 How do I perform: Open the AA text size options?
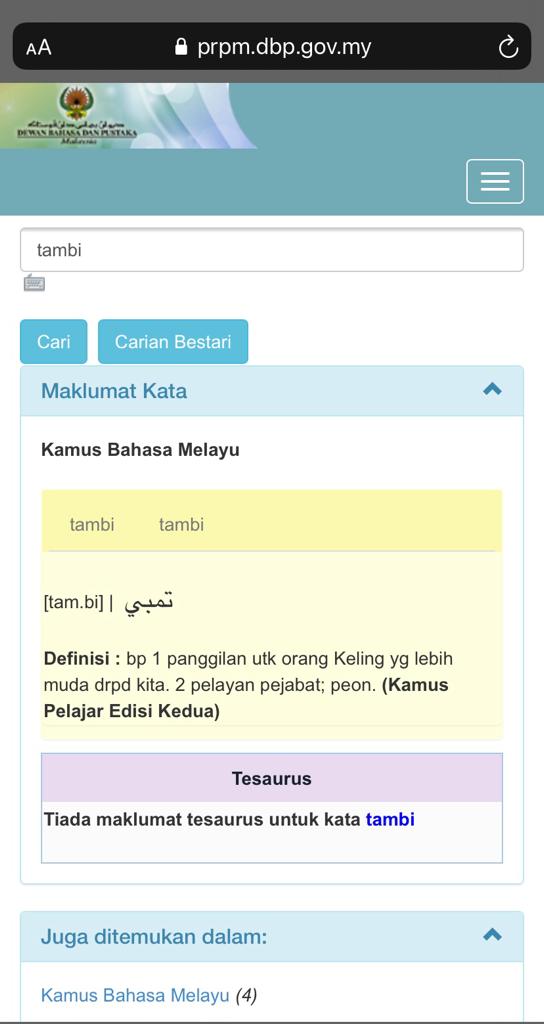pos(39,48)
